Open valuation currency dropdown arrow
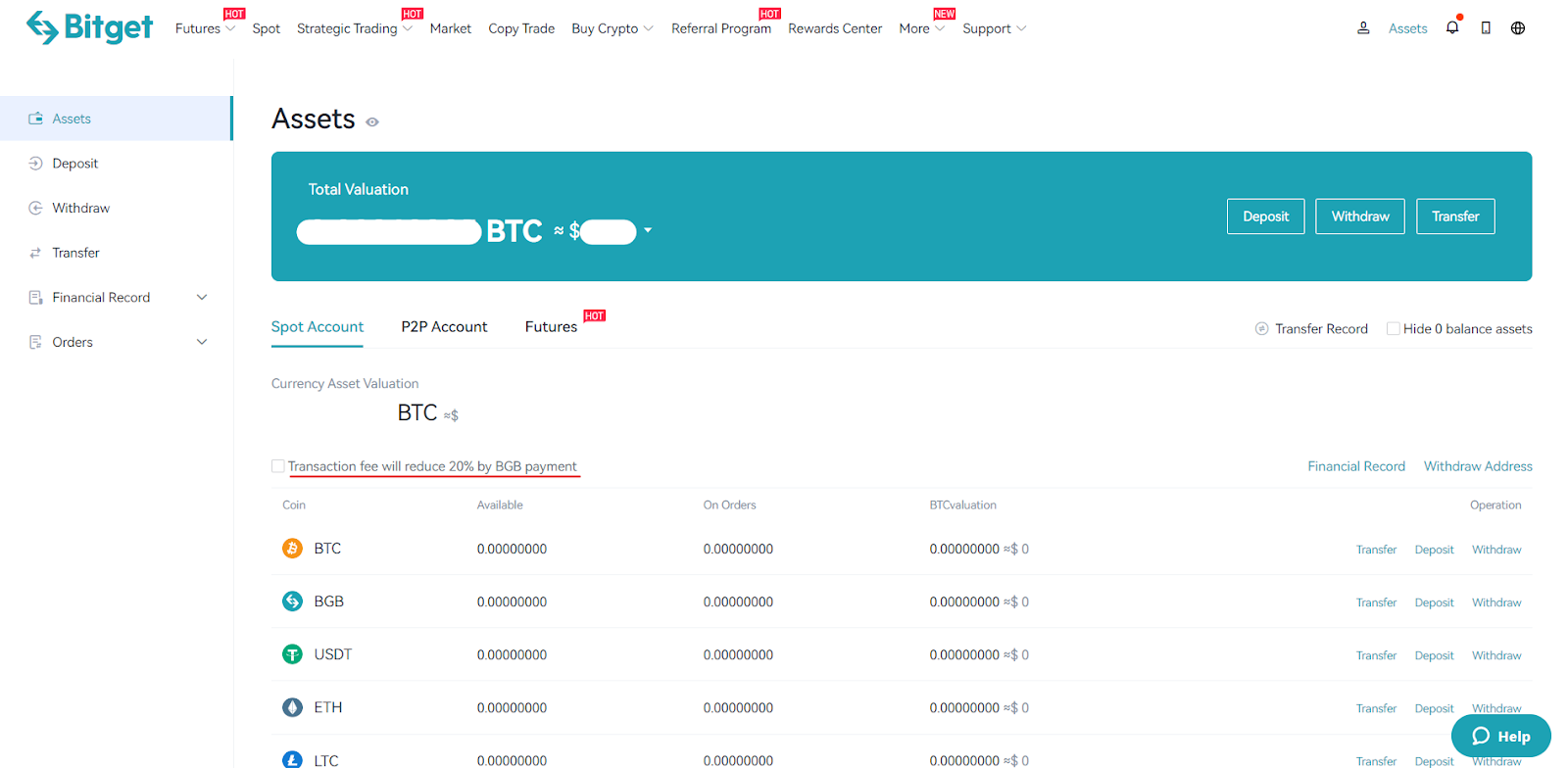The width and height of the screenshot is (1568, 768). [648, 231]
